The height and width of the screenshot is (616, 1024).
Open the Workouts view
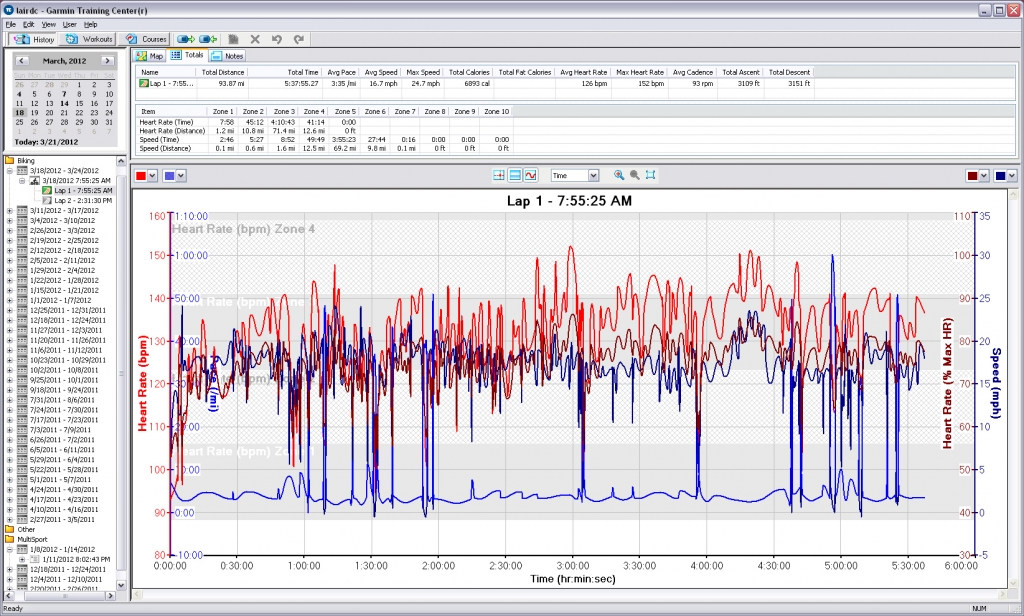[x=88, y=39]
